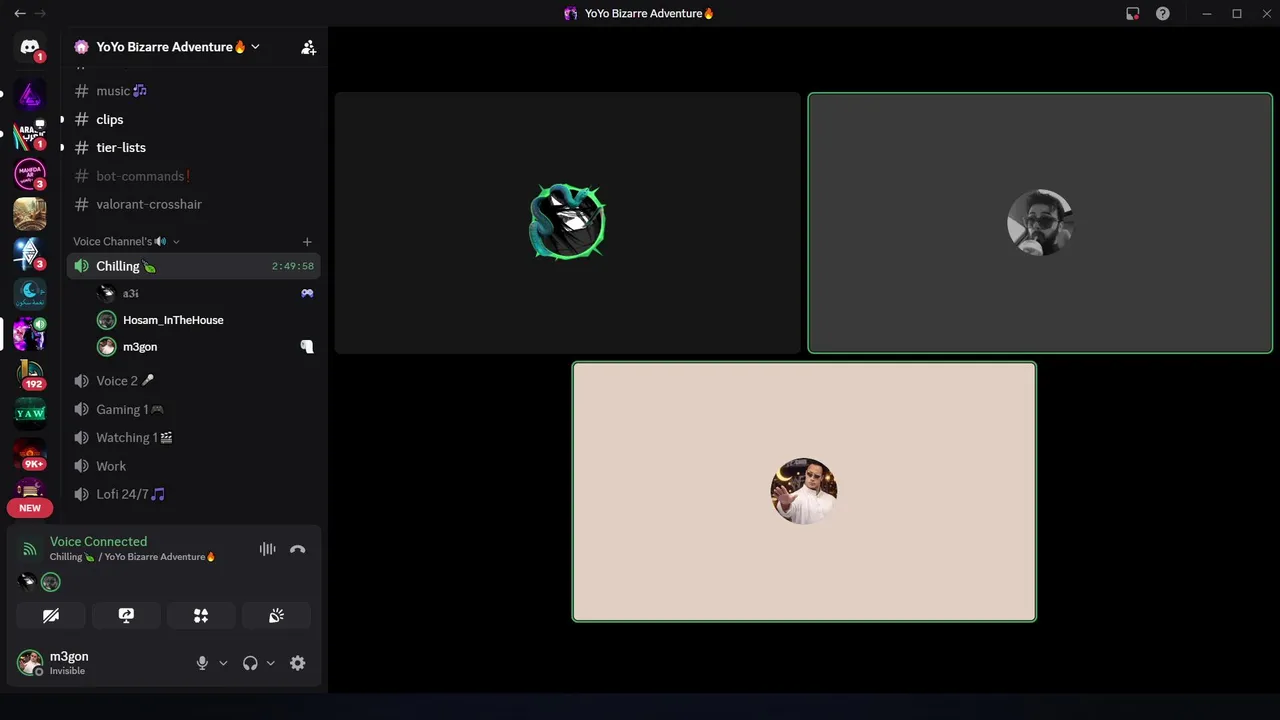Focus the bearded man avatar video tile
The image size is (1280, 720).
1040,223
